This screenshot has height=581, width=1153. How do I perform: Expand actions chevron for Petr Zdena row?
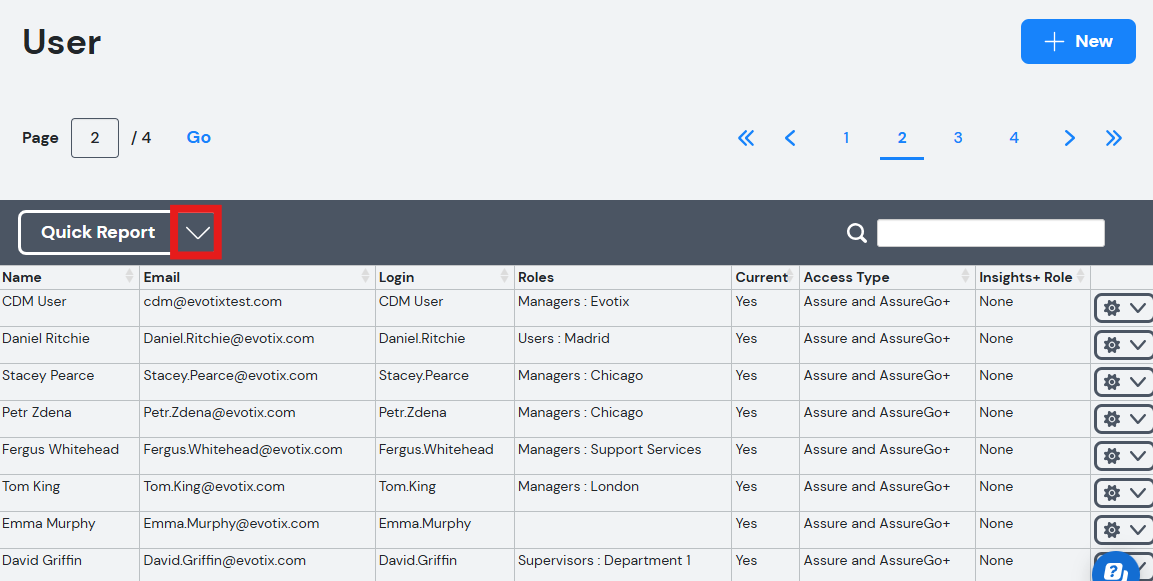(x=1138, y=418)
